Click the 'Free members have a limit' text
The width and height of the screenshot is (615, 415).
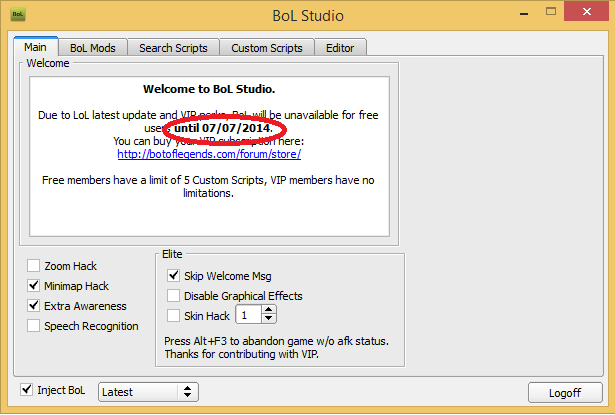coord(208,186)
